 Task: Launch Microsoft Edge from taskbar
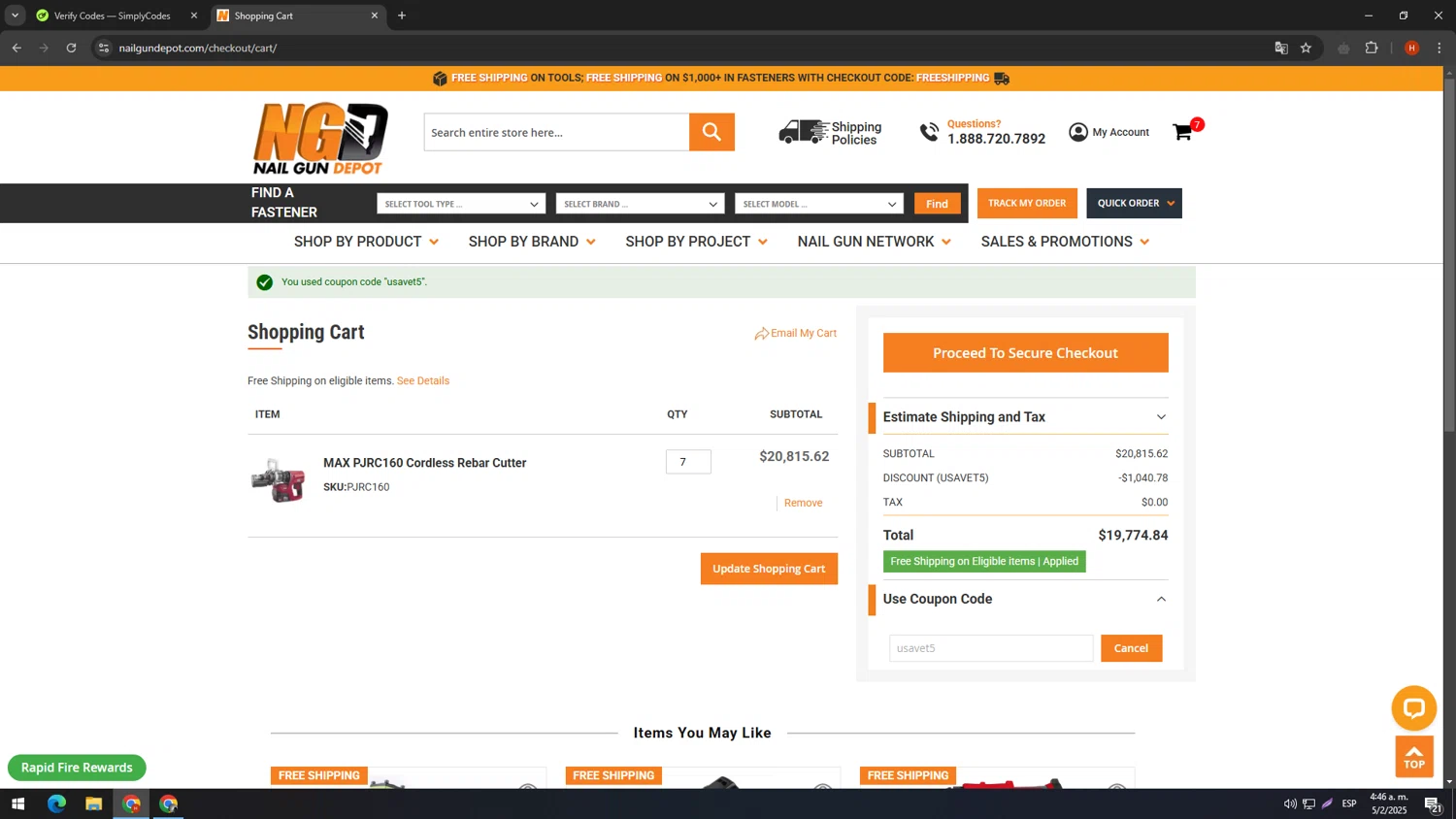[56, 803]
